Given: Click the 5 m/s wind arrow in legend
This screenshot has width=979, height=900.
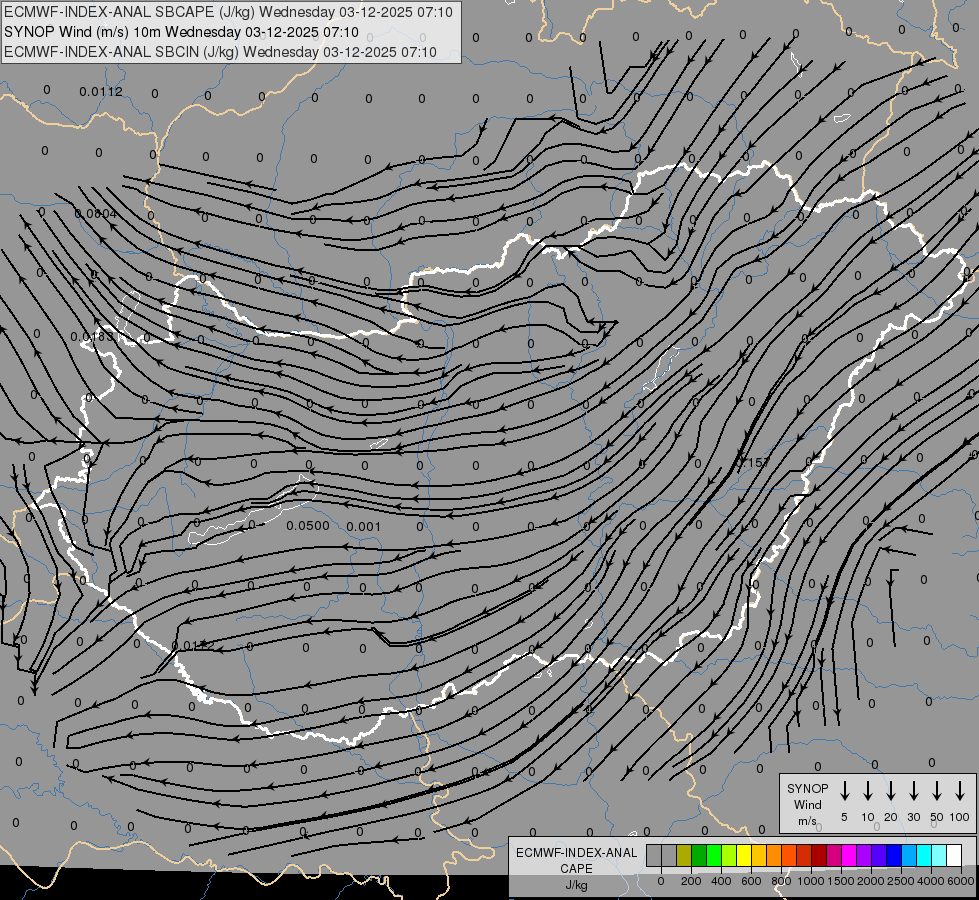Looking at the screenshot, I should click(844, 790).
